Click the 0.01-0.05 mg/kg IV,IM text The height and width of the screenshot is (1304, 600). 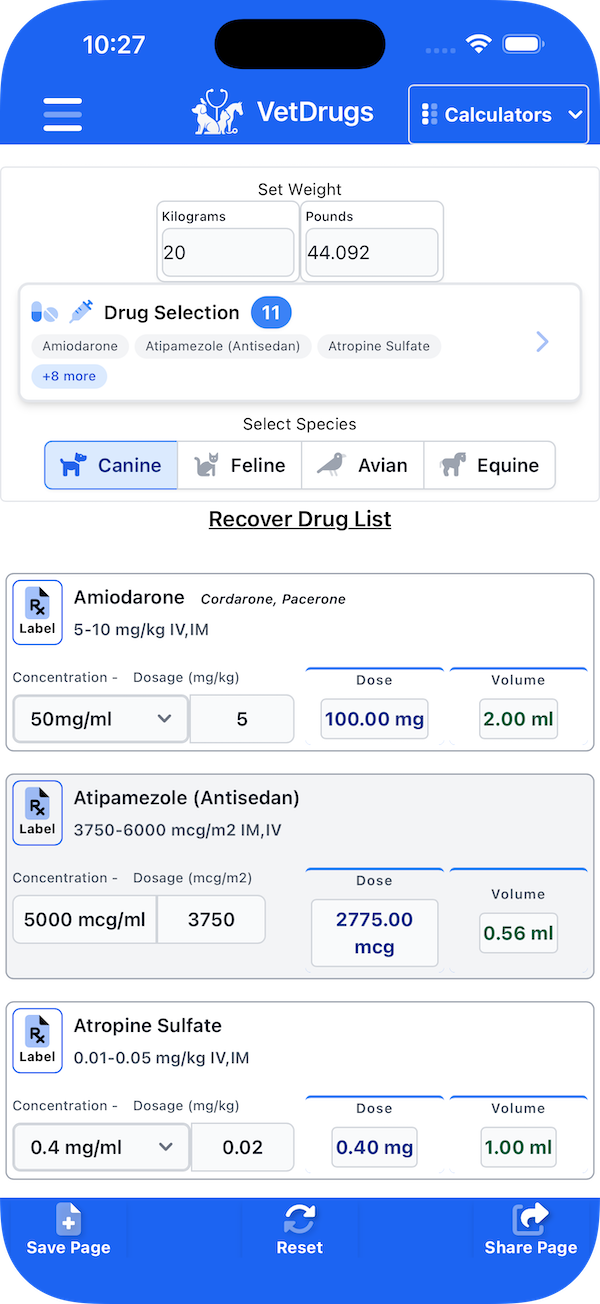162,1058
